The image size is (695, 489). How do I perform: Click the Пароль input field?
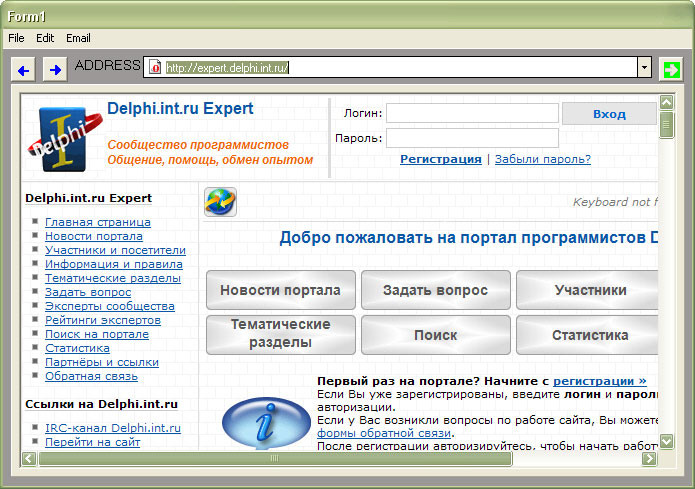coord(472,138)
